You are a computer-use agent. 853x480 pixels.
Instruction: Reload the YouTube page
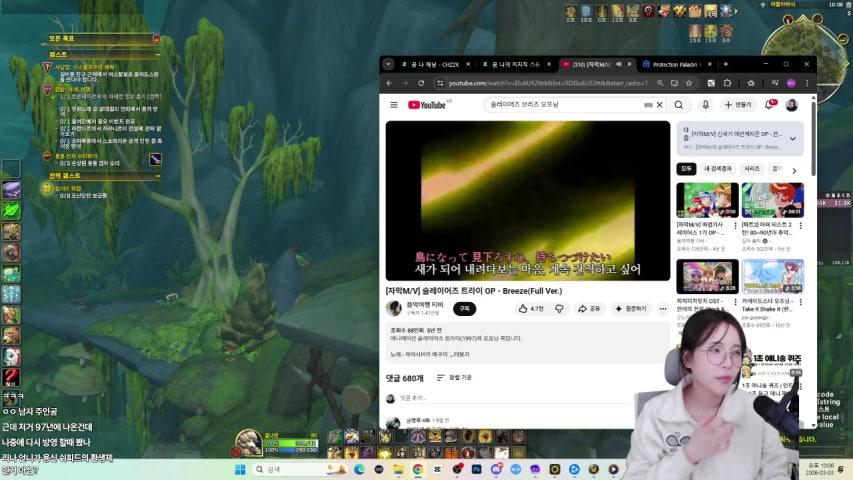point(421,83)
